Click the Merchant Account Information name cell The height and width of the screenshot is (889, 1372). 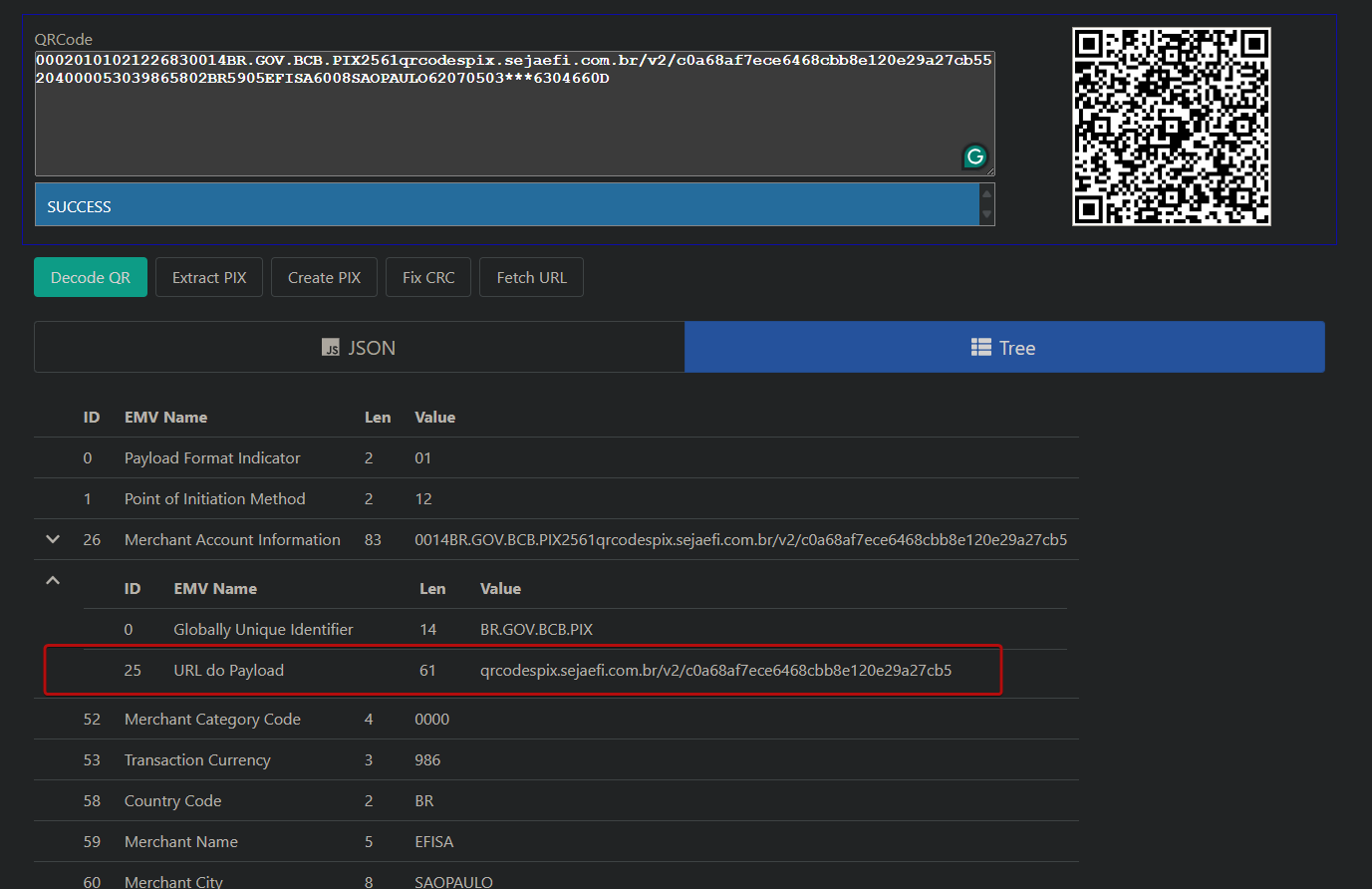click(x=232, y=539)
